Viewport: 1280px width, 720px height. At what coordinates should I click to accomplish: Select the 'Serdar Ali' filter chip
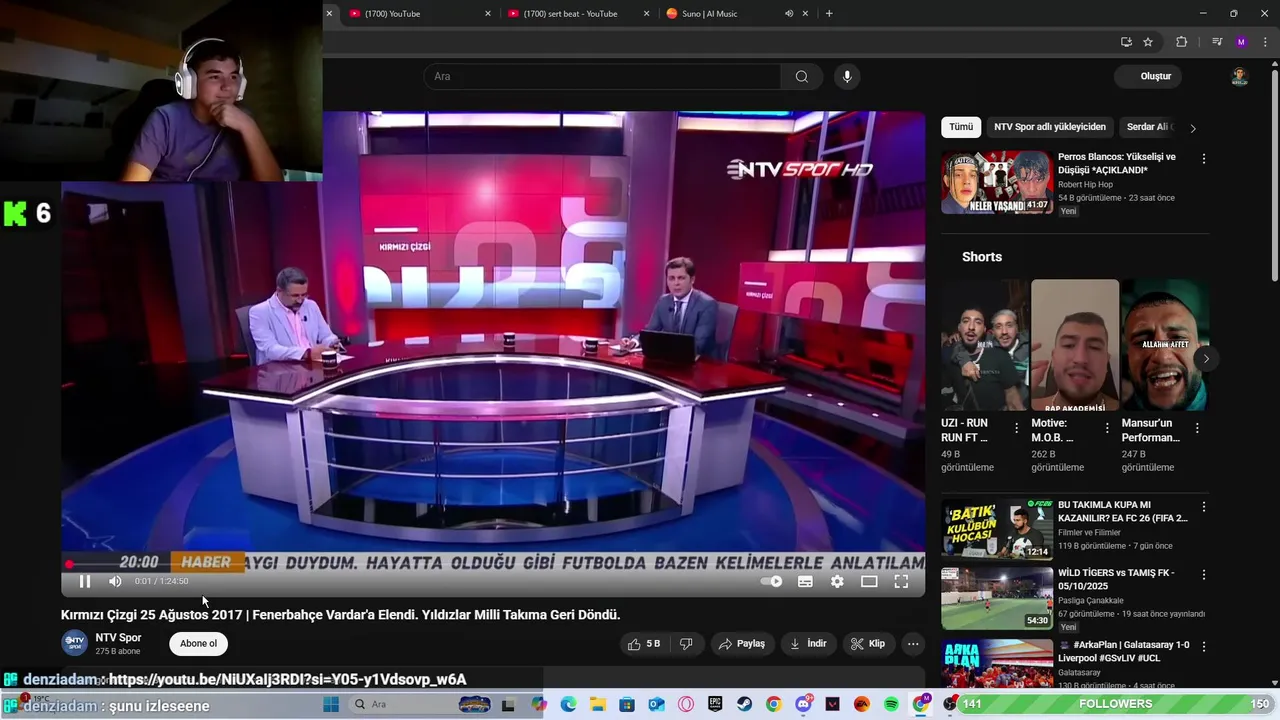pyautogui.click(x=1149, y=127)
